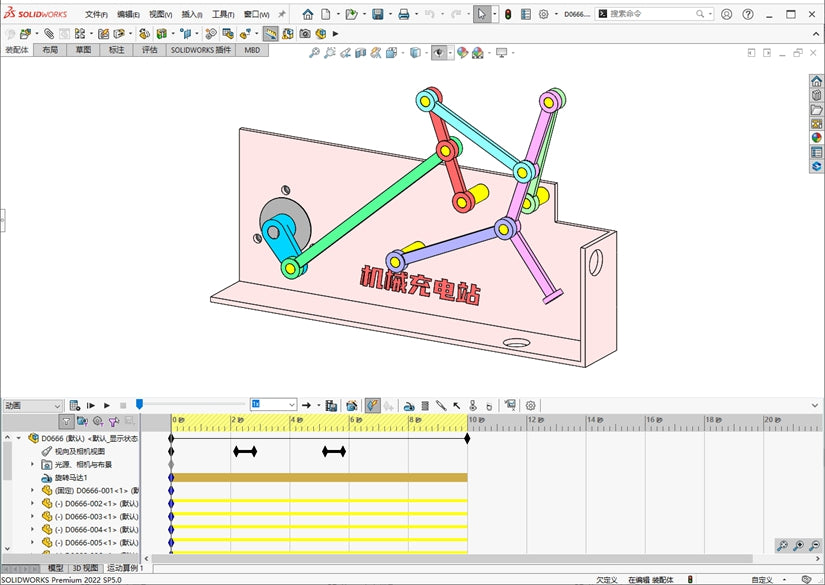Click the Rebuild traffic light icon

click(x=508, y=14)
